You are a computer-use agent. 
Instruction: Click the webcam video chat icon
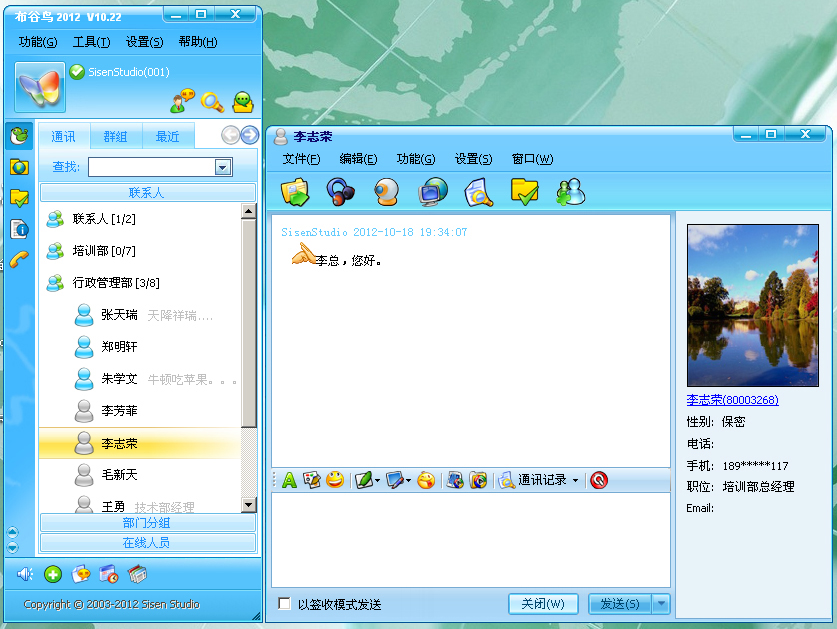[387, 191]
